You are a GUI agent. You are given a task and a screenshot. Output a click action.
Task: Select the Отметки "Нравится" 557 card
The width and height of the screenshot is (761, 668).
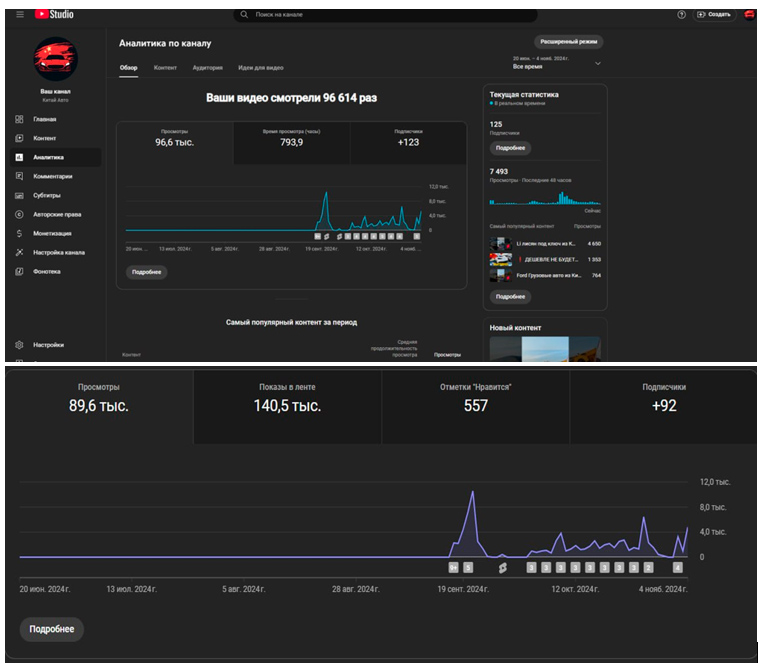point(476,407)
